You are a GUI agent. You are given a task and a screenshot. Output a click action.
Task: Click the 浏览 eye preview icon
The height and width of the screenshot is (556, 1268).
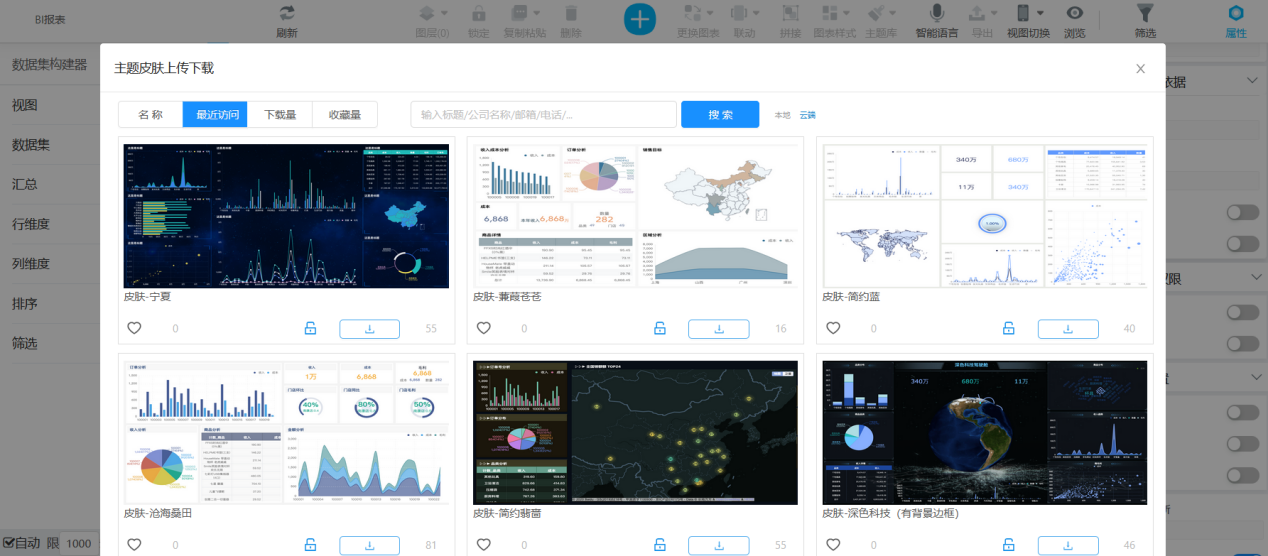[x=1075, y=13]
